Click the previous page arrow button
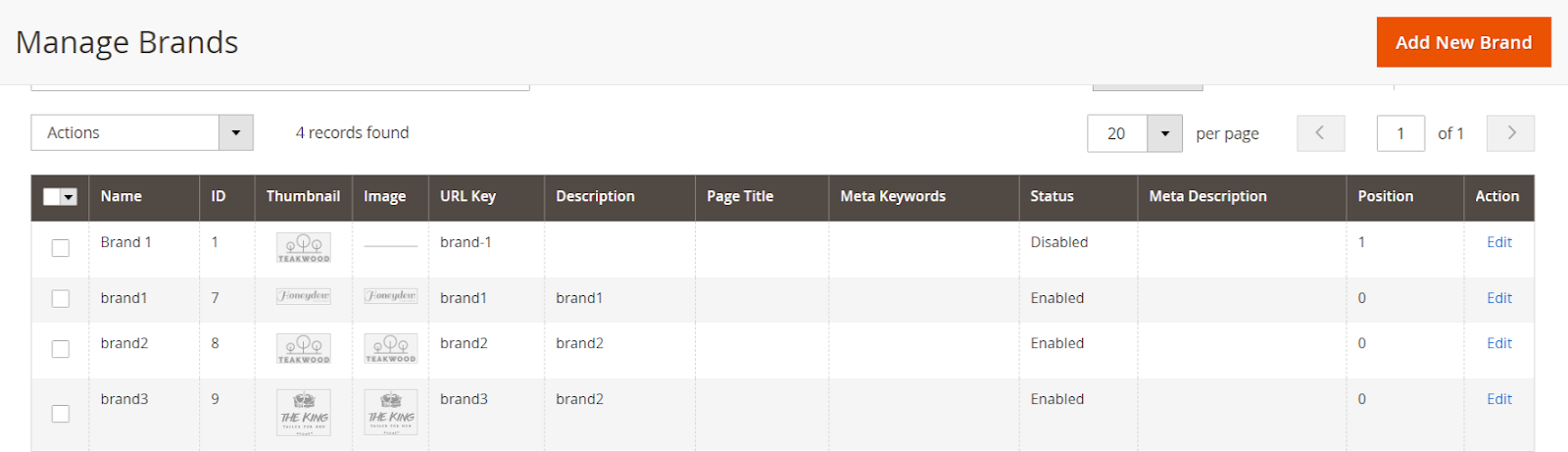The width and height of the screenshot is (1568, 452). click(x=1320, y=133)
